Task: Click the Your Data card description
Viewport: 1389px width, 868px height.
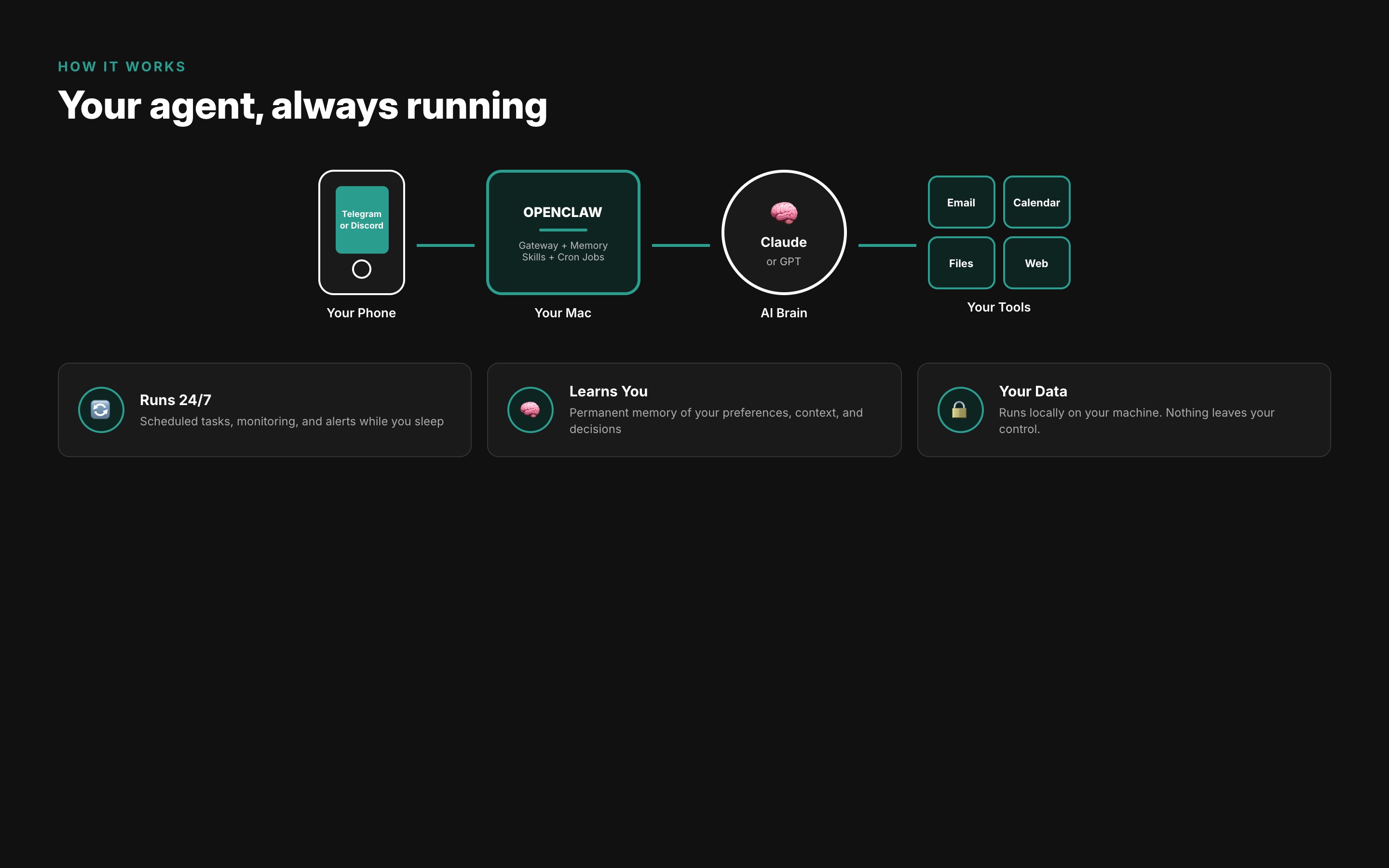Action: (x=1136, y=421)
